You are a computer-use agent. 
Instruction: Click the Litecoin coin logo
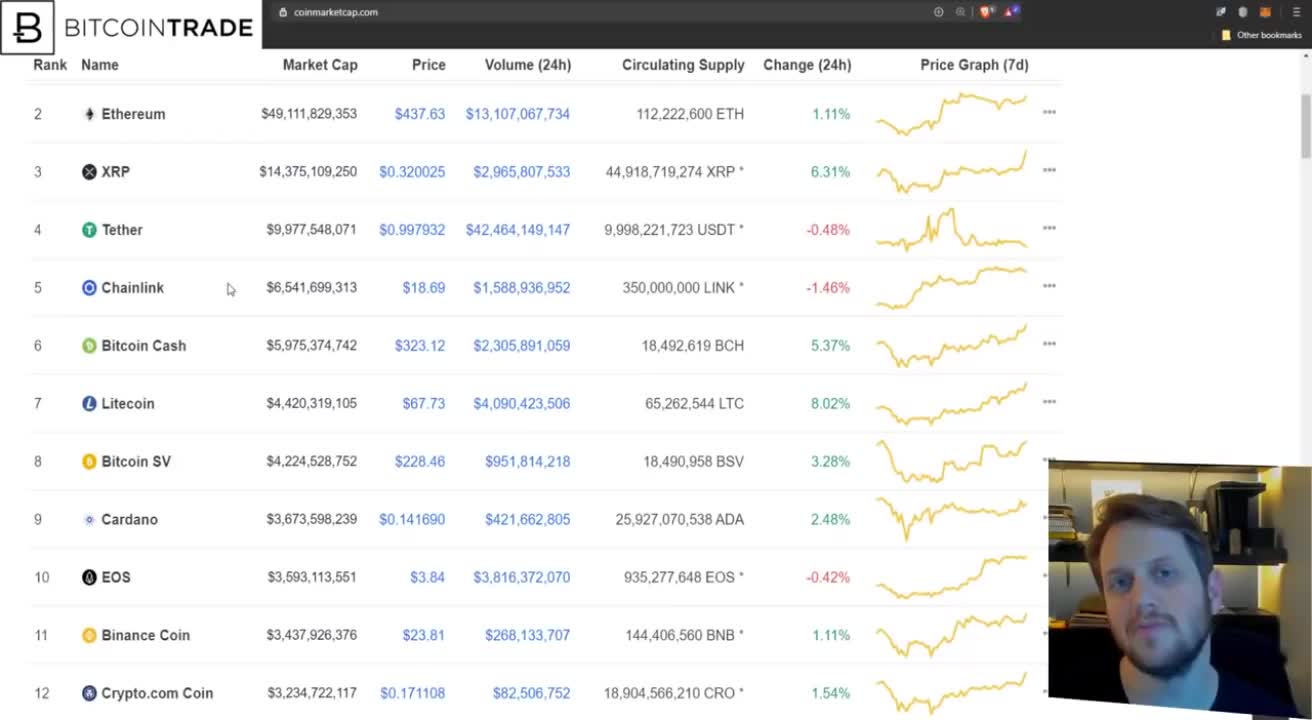point(89,404)
